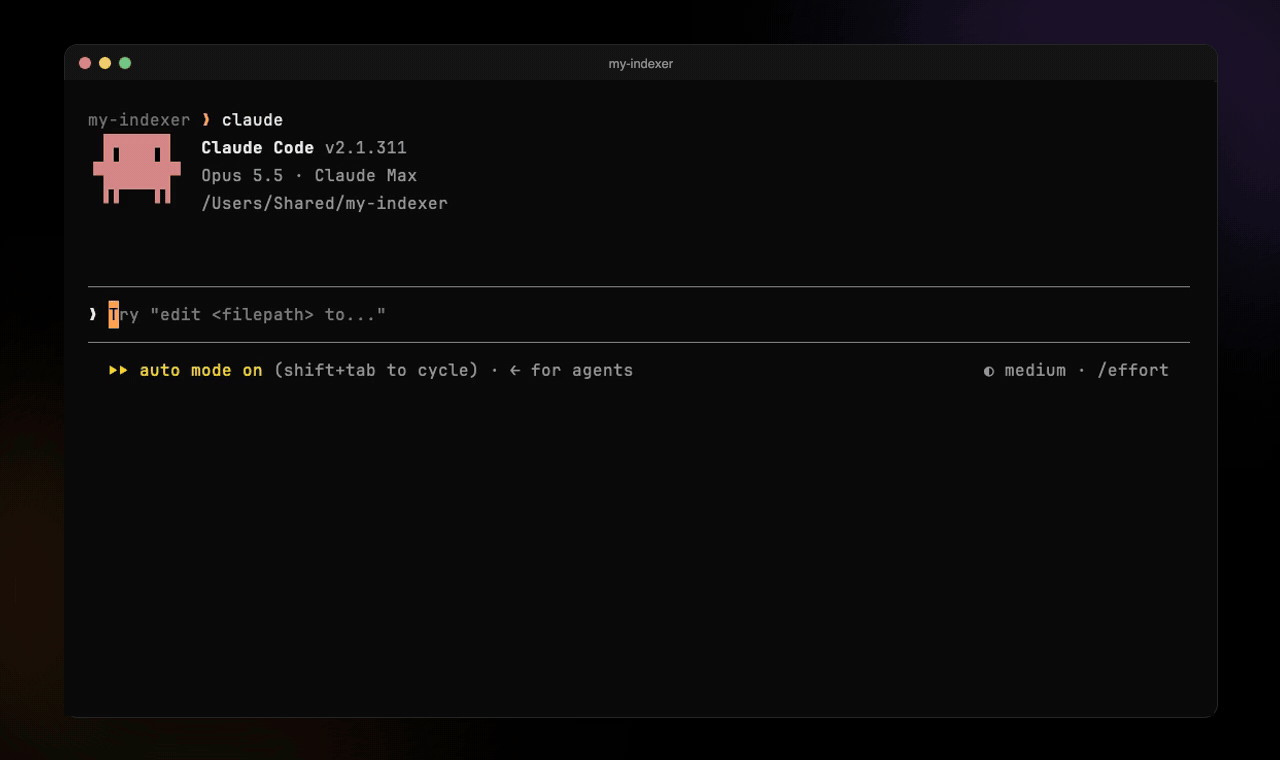Screen dimensions: 1280x760
Task: Click the "medium" effort level text
Action: 1035,370
